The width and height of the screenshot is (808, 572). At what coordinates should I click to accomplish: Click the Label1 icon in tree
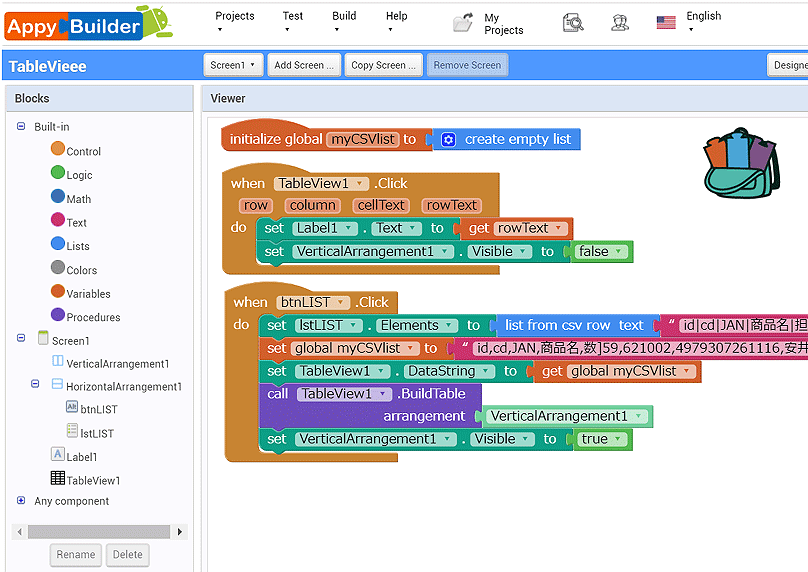[58, 454]
